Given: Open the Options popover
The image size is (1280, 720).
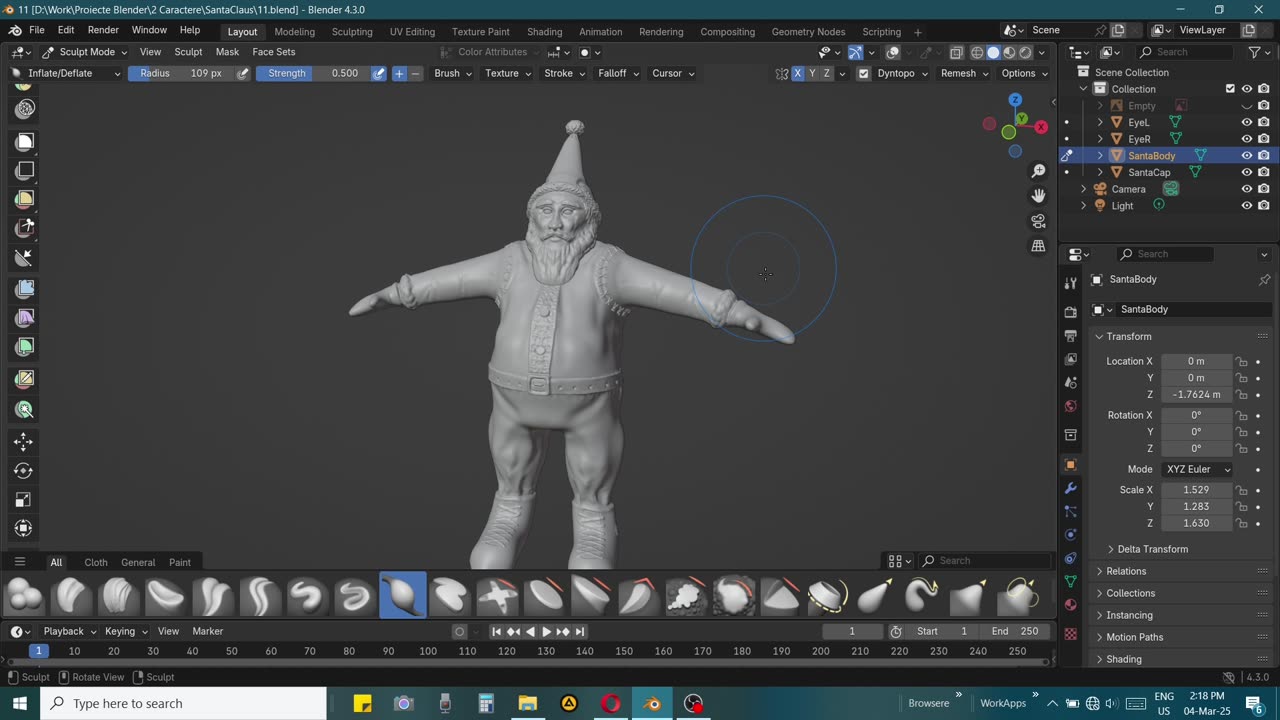Looking at the screenshot, I should pyautogui.click(x=1024, y=73).
